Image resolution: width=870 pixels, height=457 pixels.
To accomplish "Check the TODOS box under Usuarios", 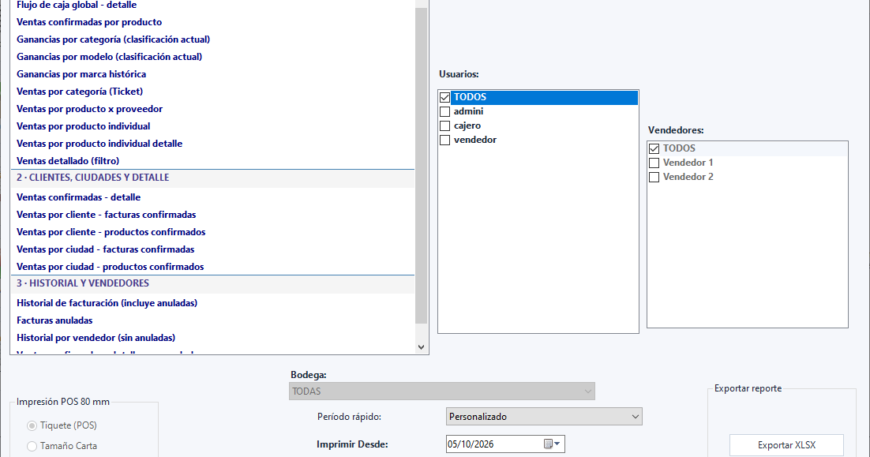I will 444,98.
